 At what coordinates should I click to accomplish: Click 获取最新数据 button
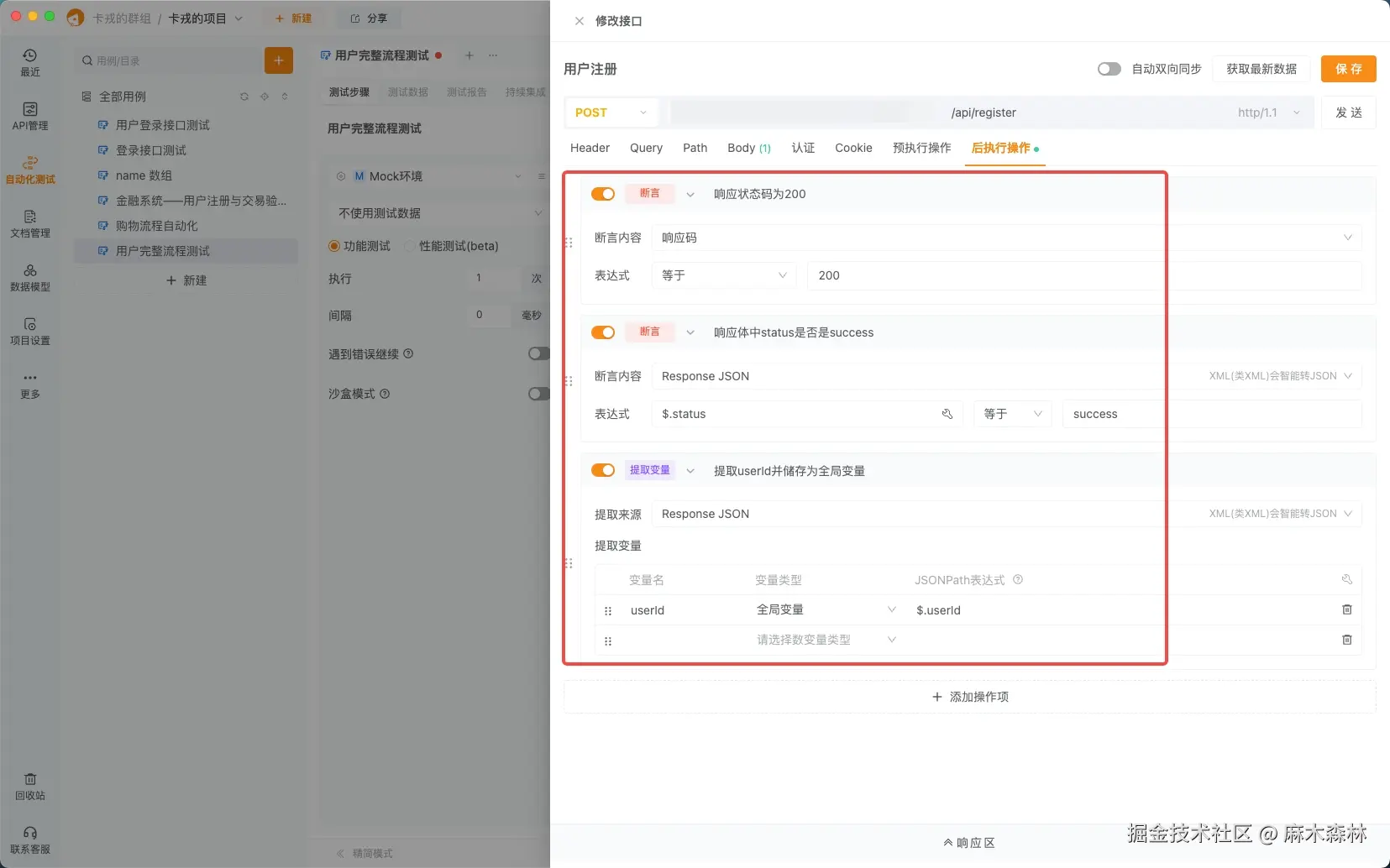tap(1261, 69)
